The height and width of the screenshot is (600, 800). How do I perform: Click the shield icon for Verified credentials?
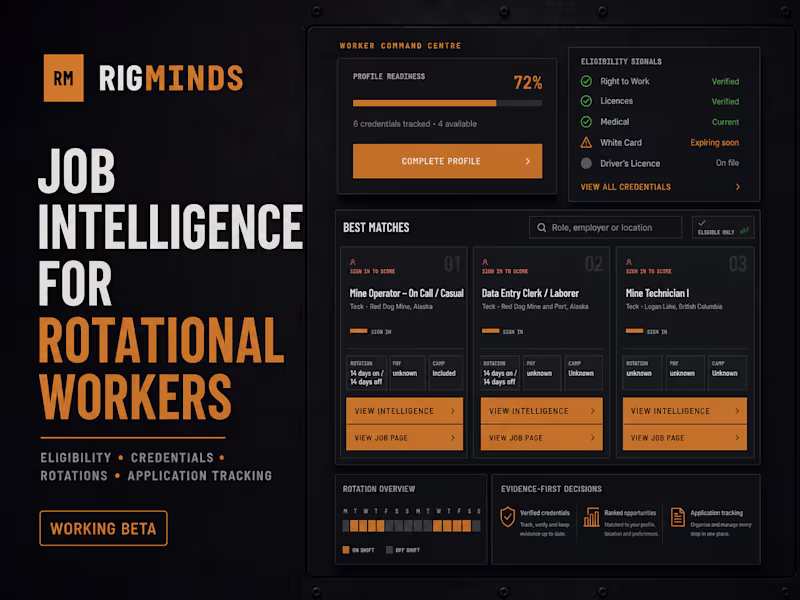(507, 517)
